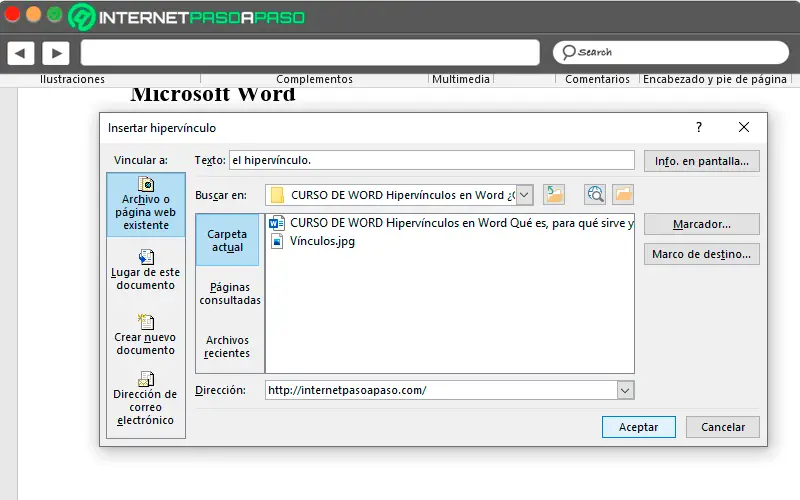Click the 'Marcador...' button
This screenshot has height=500, width=800.
pos(702,224)
